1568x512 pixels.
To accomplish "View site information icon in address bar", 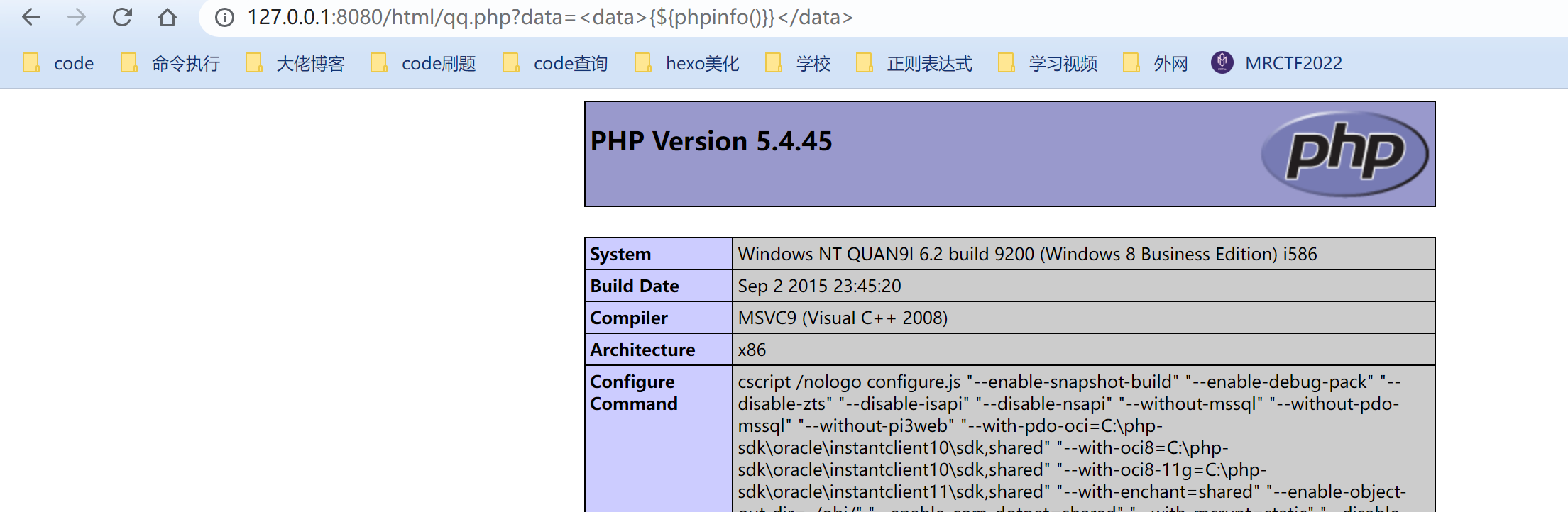I will tap(224, 17).
